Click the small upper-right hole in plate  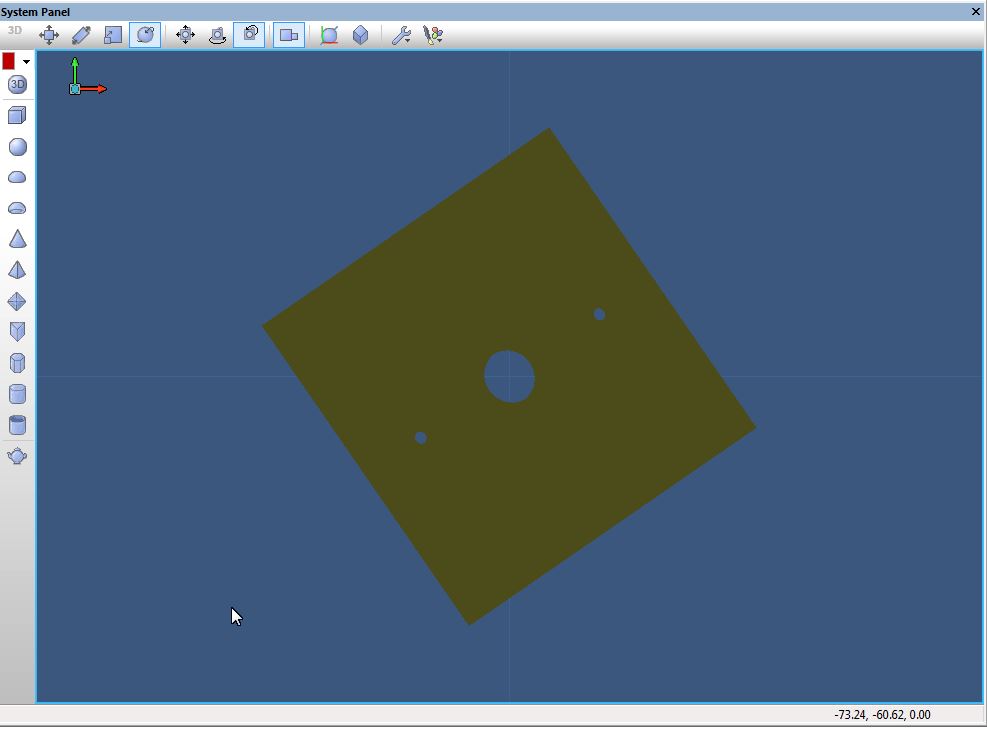tap(599, 314)
